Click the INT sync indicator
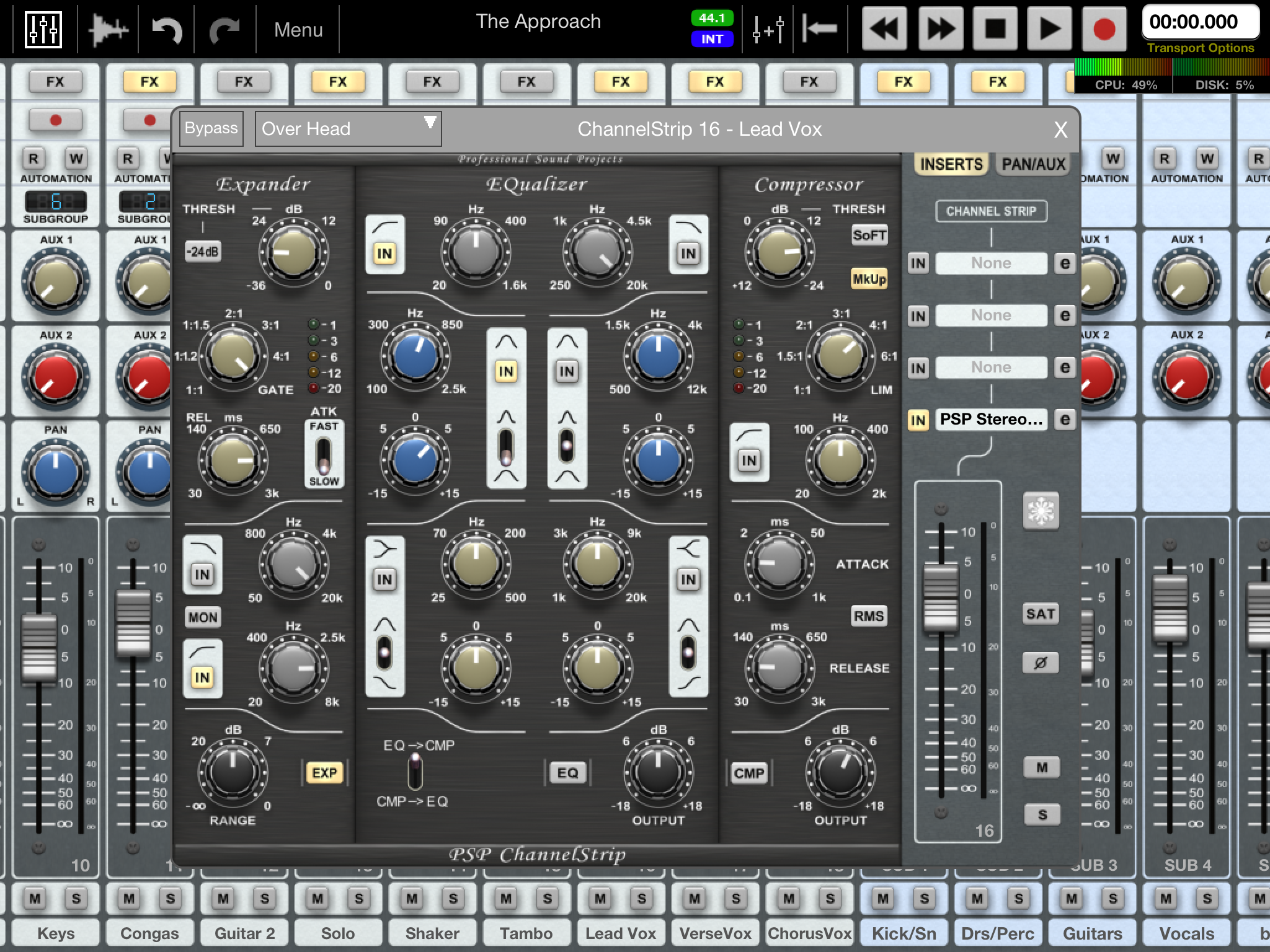1270x952 pixels. click(x=712, y=39)
